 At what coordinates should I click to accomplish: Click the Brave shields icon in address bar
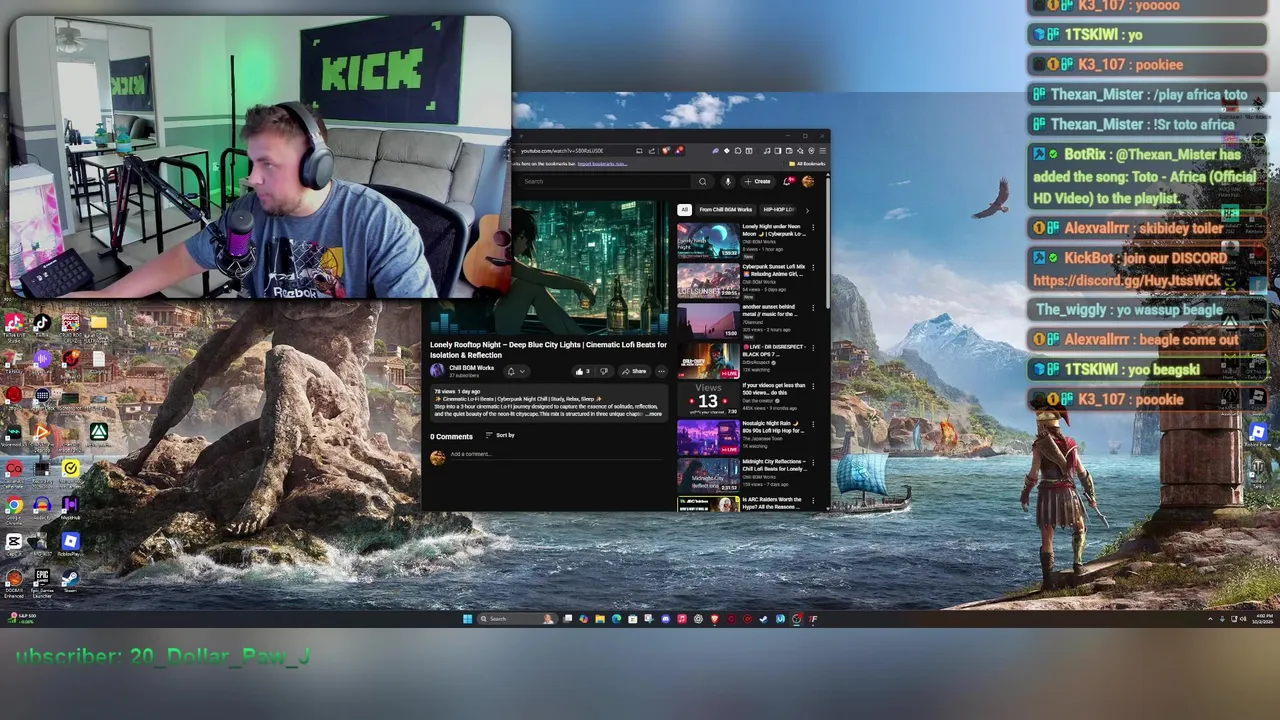pos(665,151)
